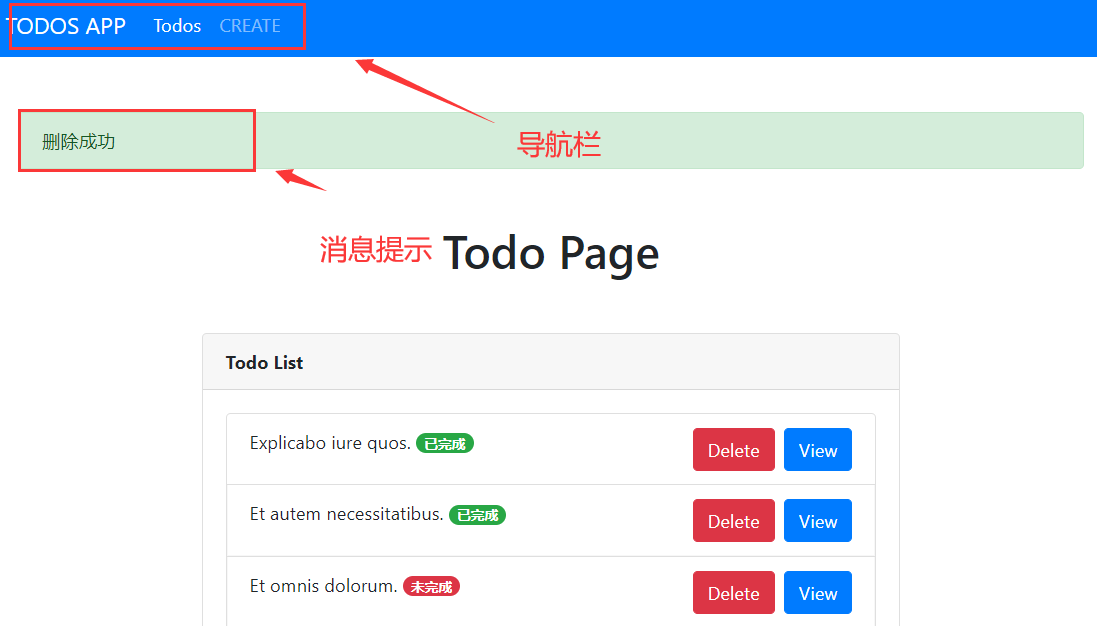Click the 未完成 badge on Et omnis dolorum
The height and width of the screenshot is (626, 1097).
coord(431,587)
